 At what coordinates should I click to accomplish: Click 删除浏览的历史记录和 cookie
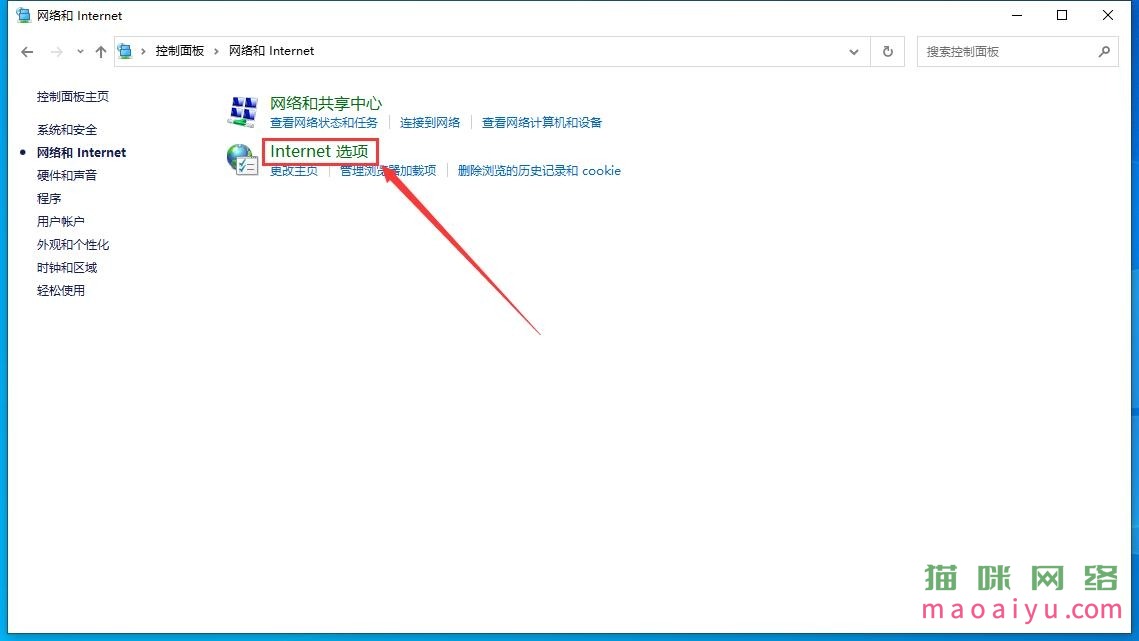click(x=540, y=171)
